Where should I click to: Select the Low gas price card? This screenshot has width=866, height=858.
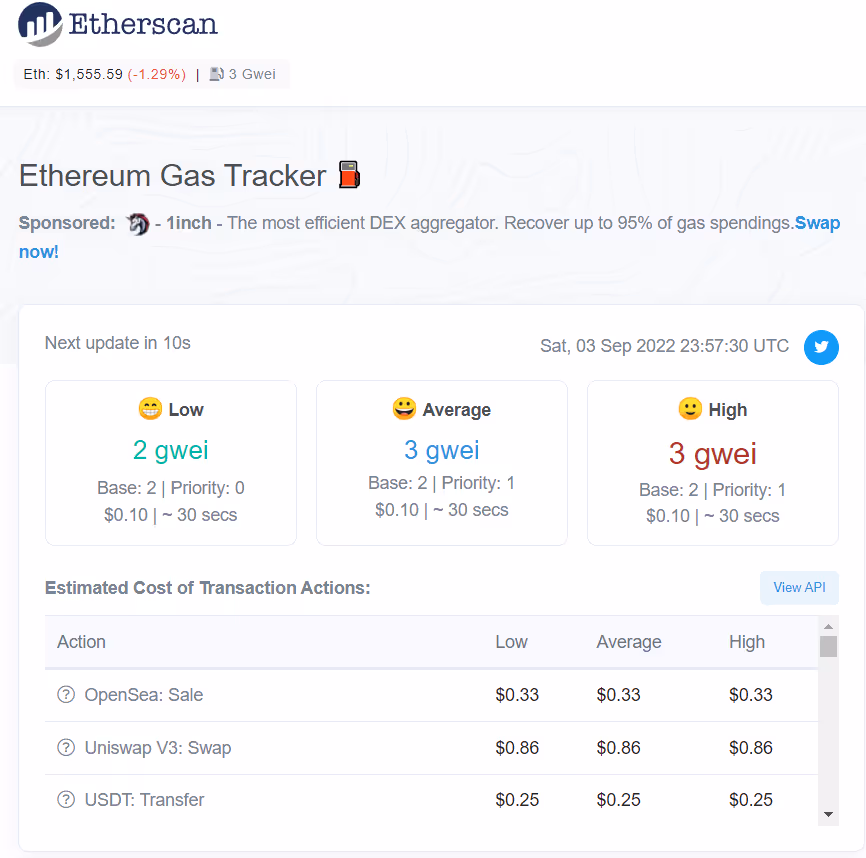[x=171, y=463]
